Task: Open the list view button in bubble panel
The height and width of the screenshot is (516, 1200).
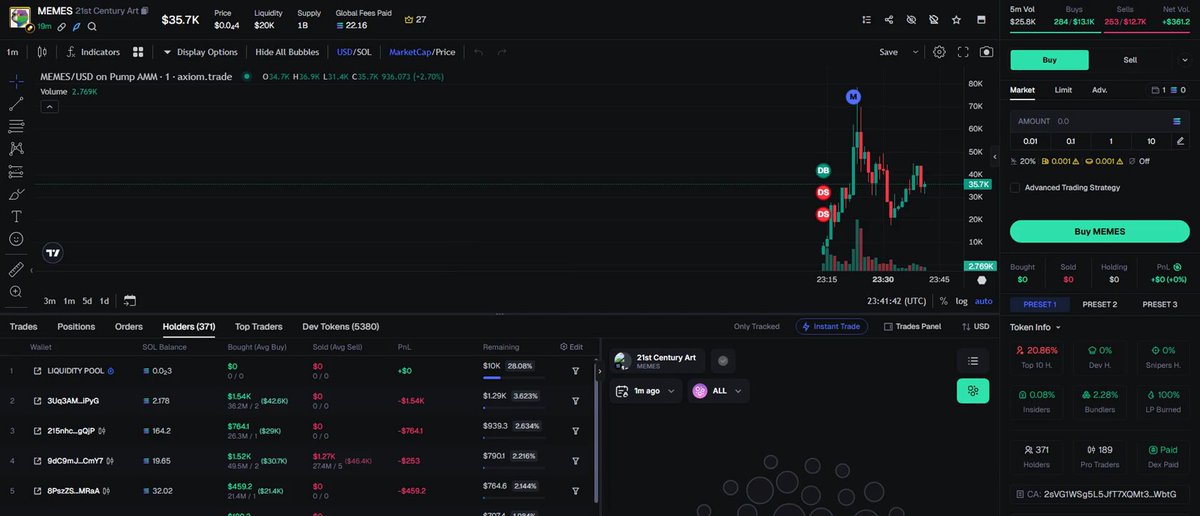Action: [973, 360]
